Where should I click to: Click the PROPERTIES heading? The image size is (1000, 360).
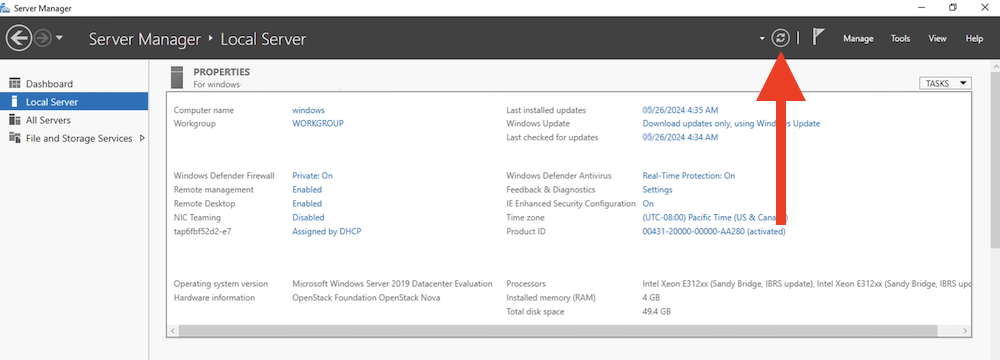tap(221, 72)
